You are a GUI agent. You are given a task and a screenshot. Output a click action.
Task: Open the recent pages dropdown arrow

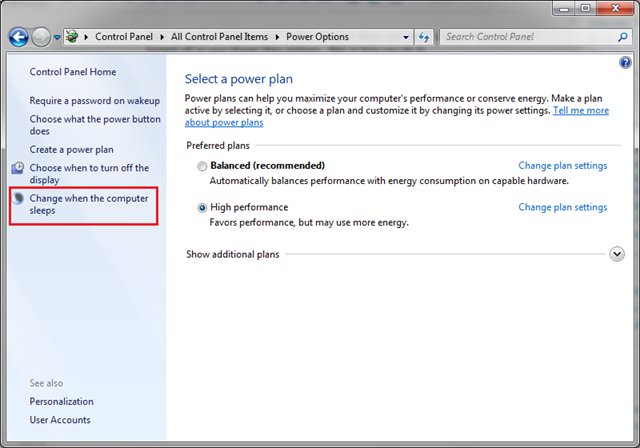coord(57,38)
